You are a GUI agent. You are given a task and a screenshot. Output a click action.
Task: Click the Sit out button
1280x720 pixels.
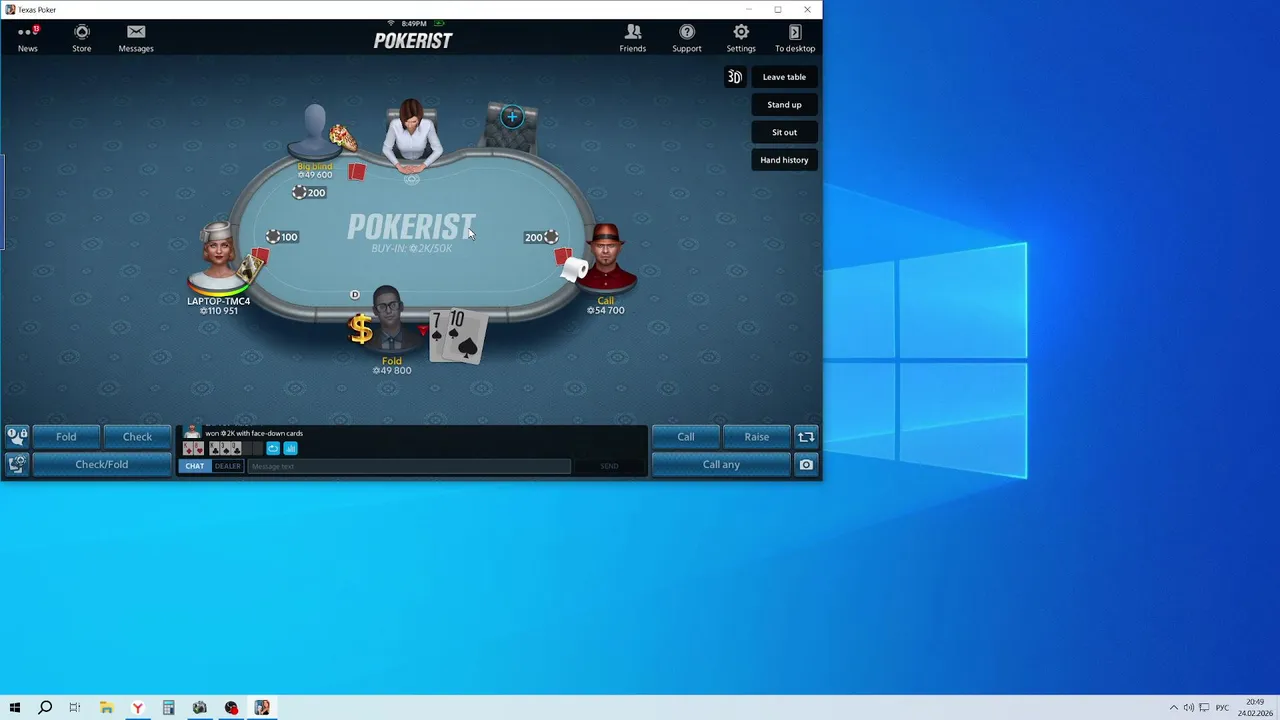click(x=784, y=132)
